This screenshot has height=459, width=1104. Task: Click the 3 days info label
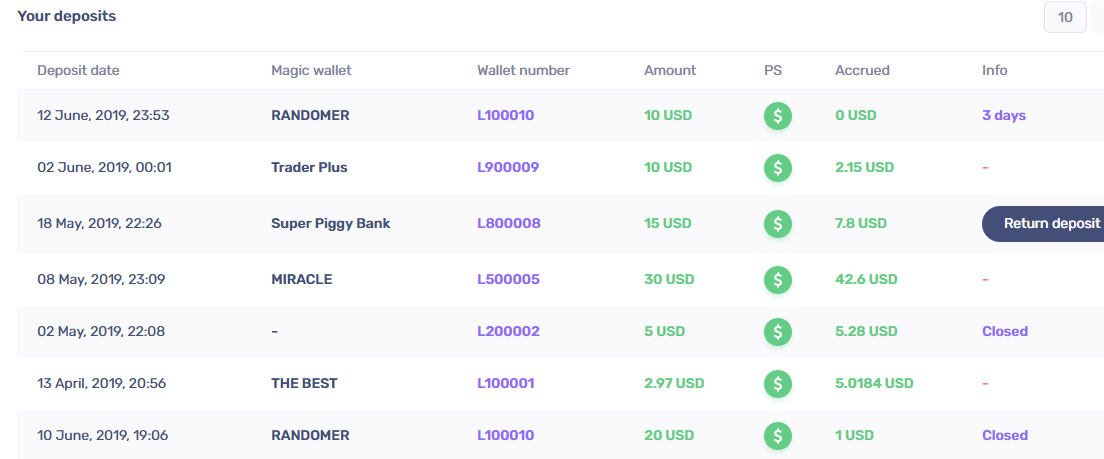click(1004, 115)
